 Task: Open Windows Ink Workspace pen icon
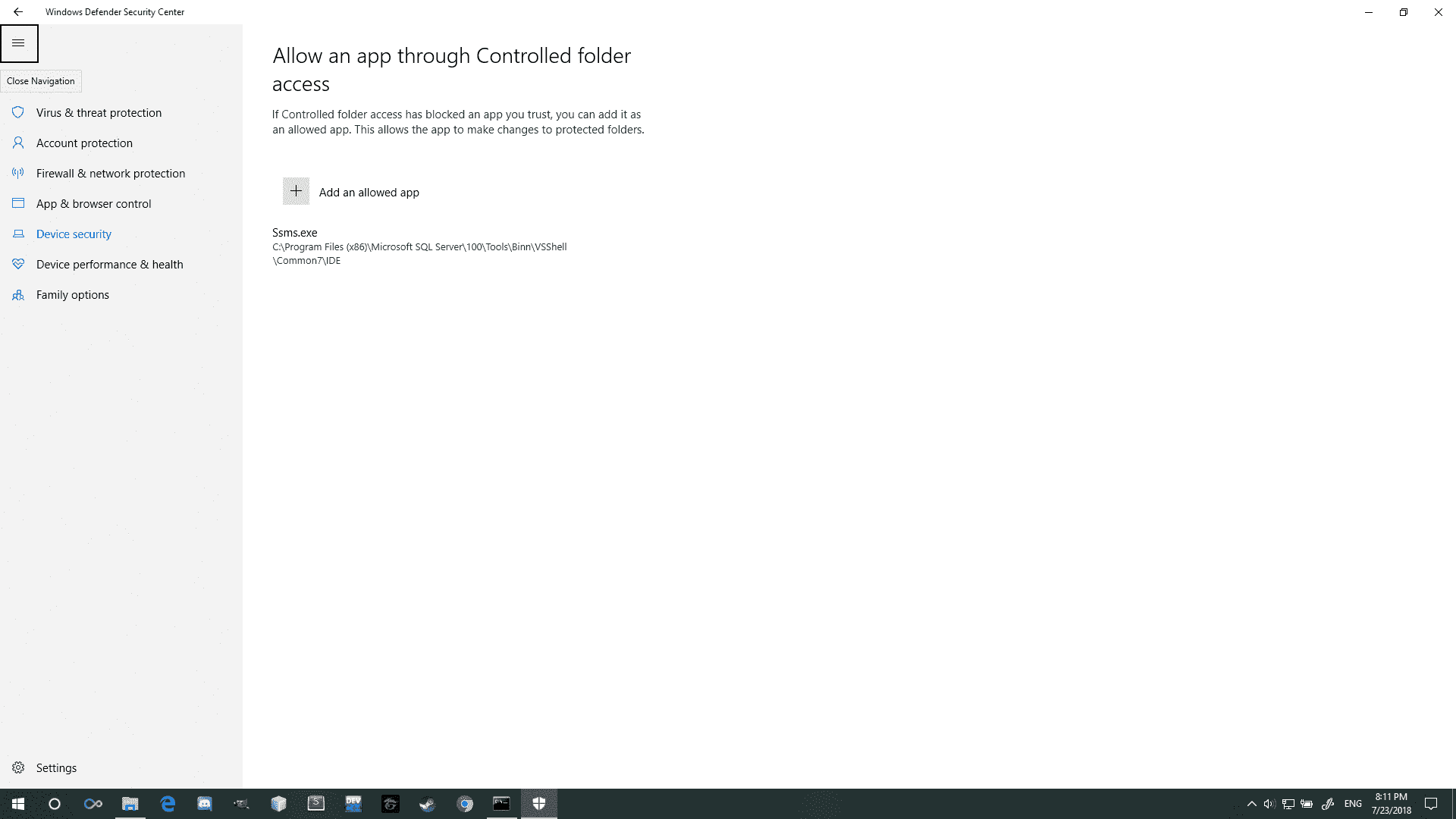click(1328, 804)
